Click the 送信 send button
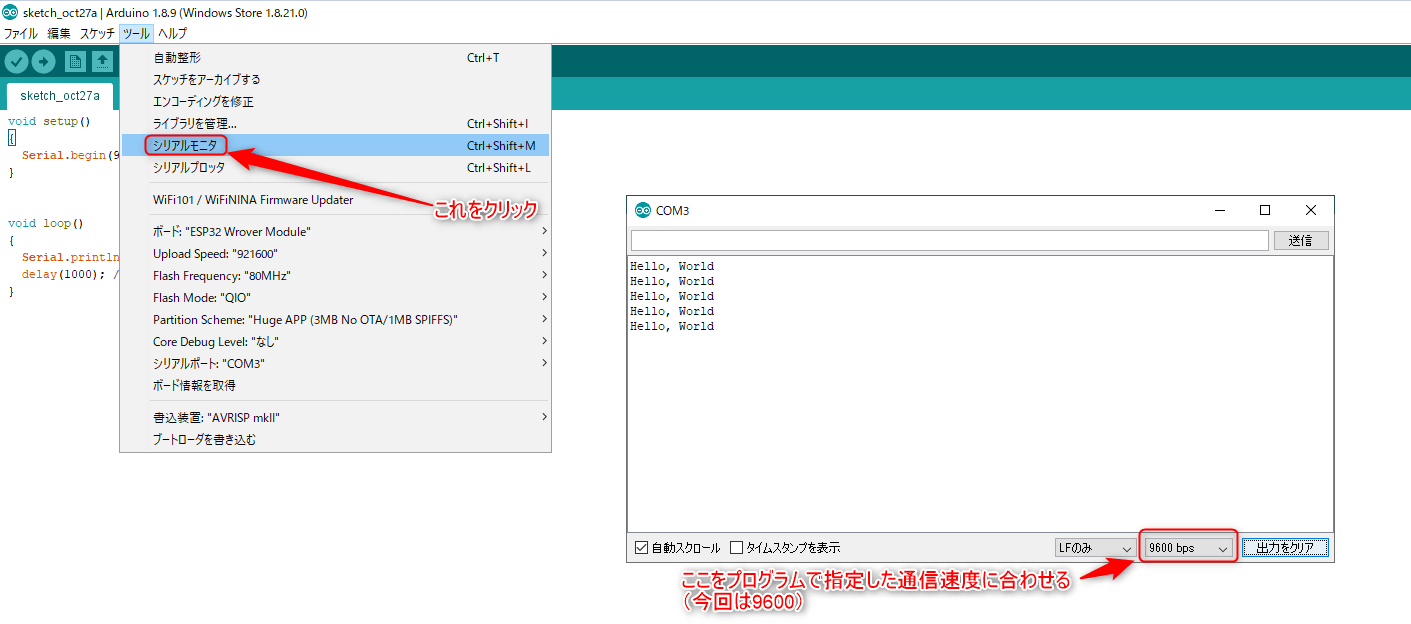Image resolution: width=1411 pixels, height=624 pixels. [x=1301, y=240]
